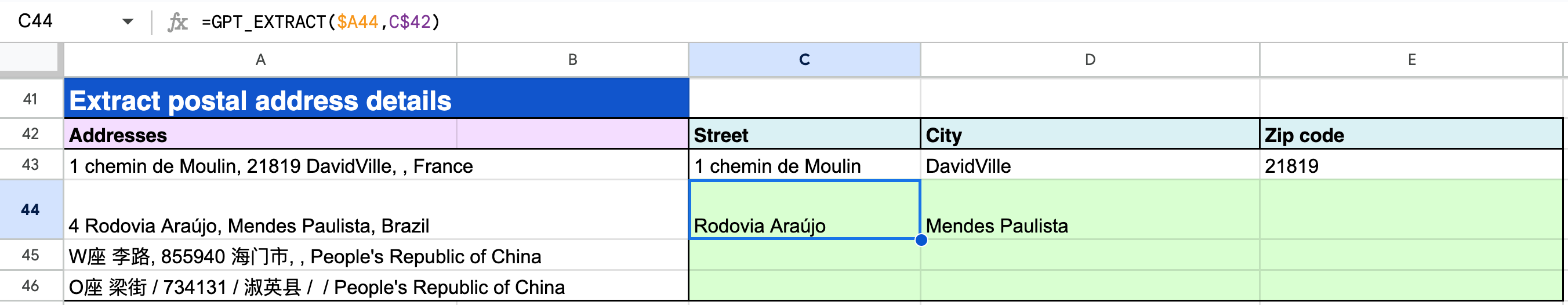Click the select-all corner box

[x=30, y=60]
